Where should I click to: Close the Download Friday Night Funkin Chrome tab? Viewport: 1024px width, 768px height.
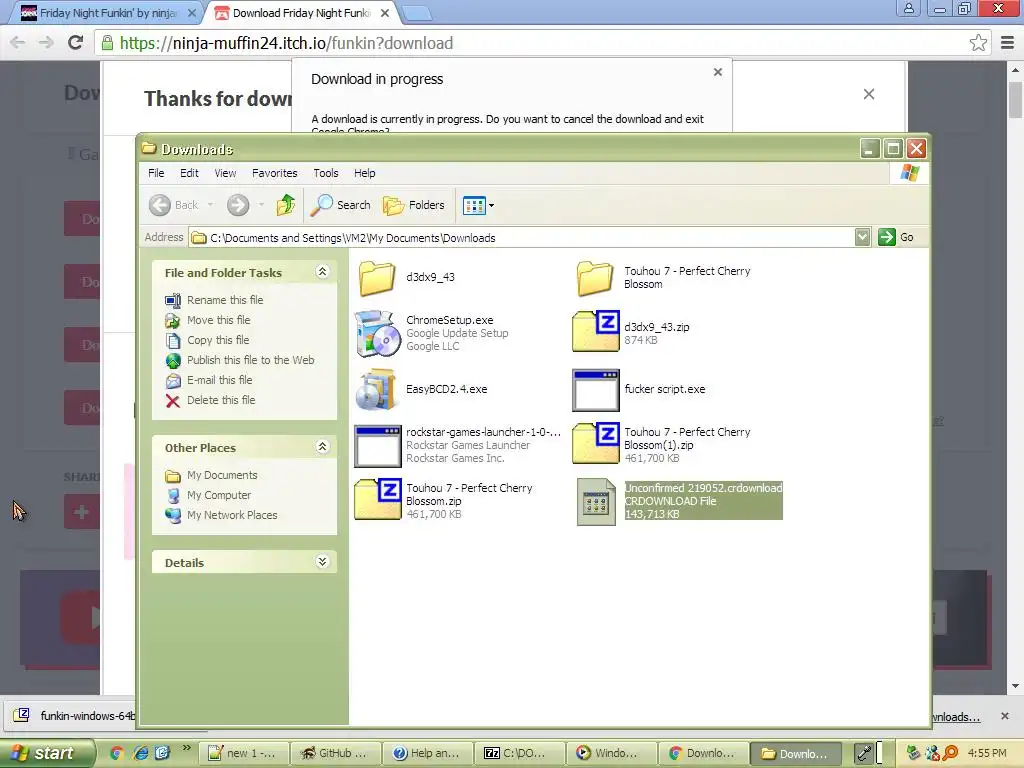click(x=385, y=13)
